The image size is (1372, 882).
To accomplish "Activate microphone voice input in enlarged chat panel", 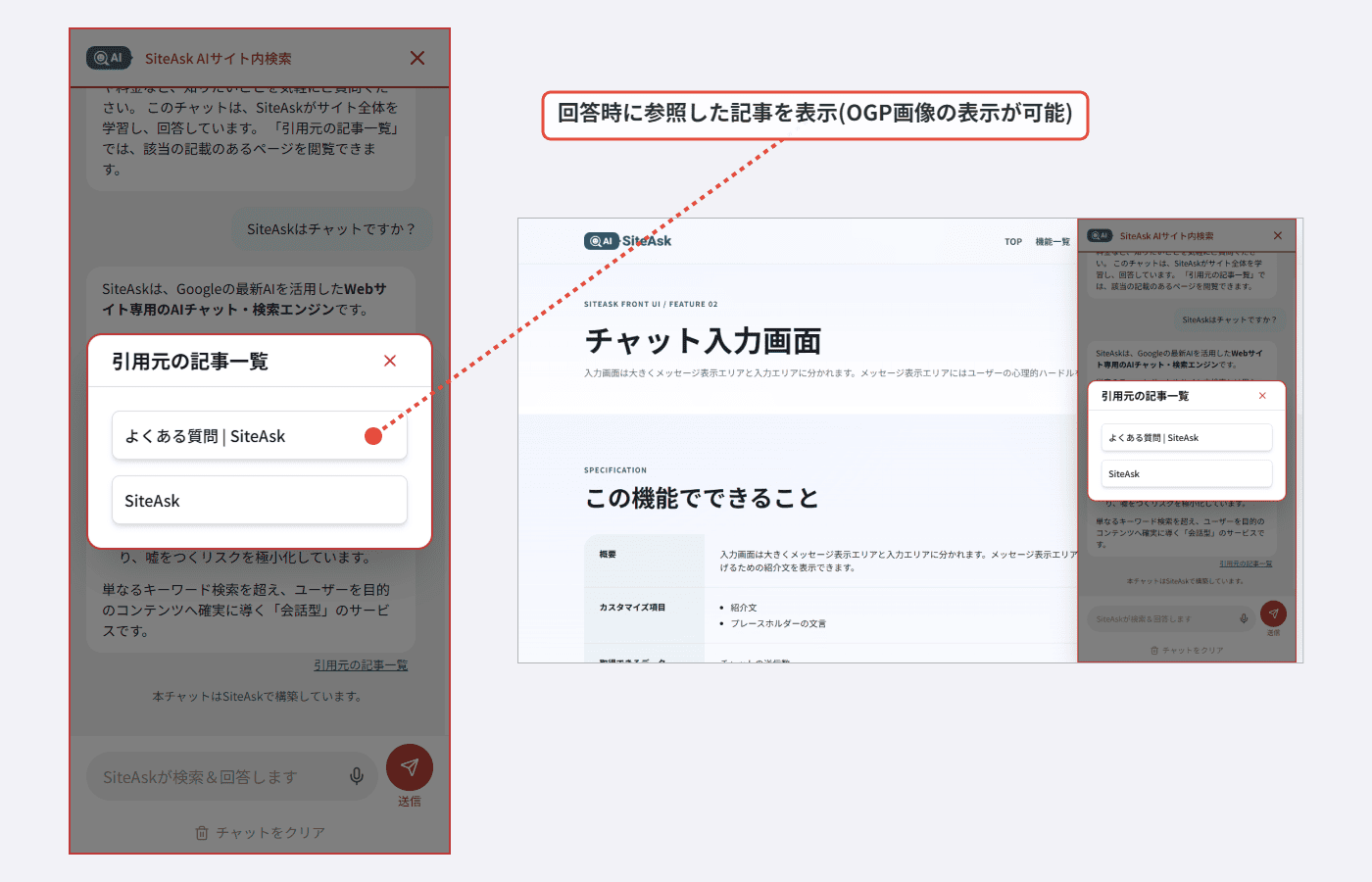I will tap(357, 776).
